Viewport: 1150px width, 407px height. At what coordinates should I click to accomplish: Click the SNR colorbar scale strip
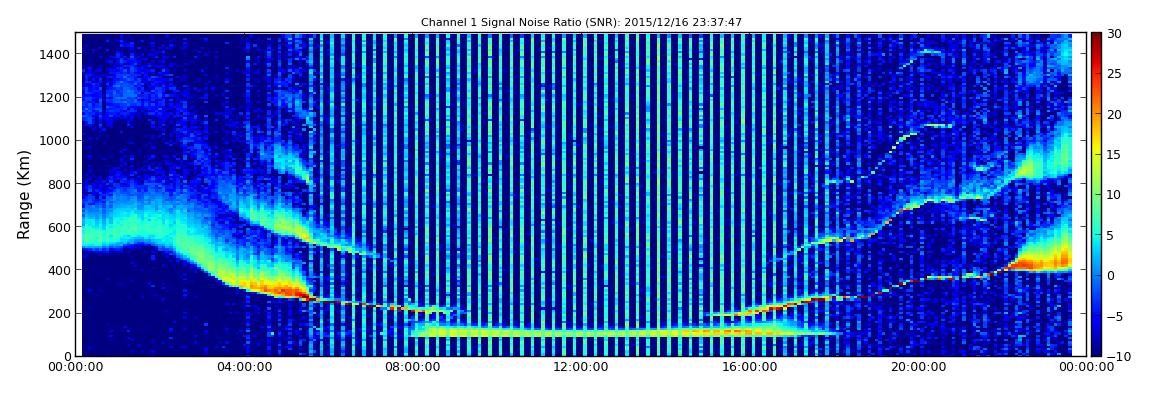pyautogui.click(x=1096, y=194)
